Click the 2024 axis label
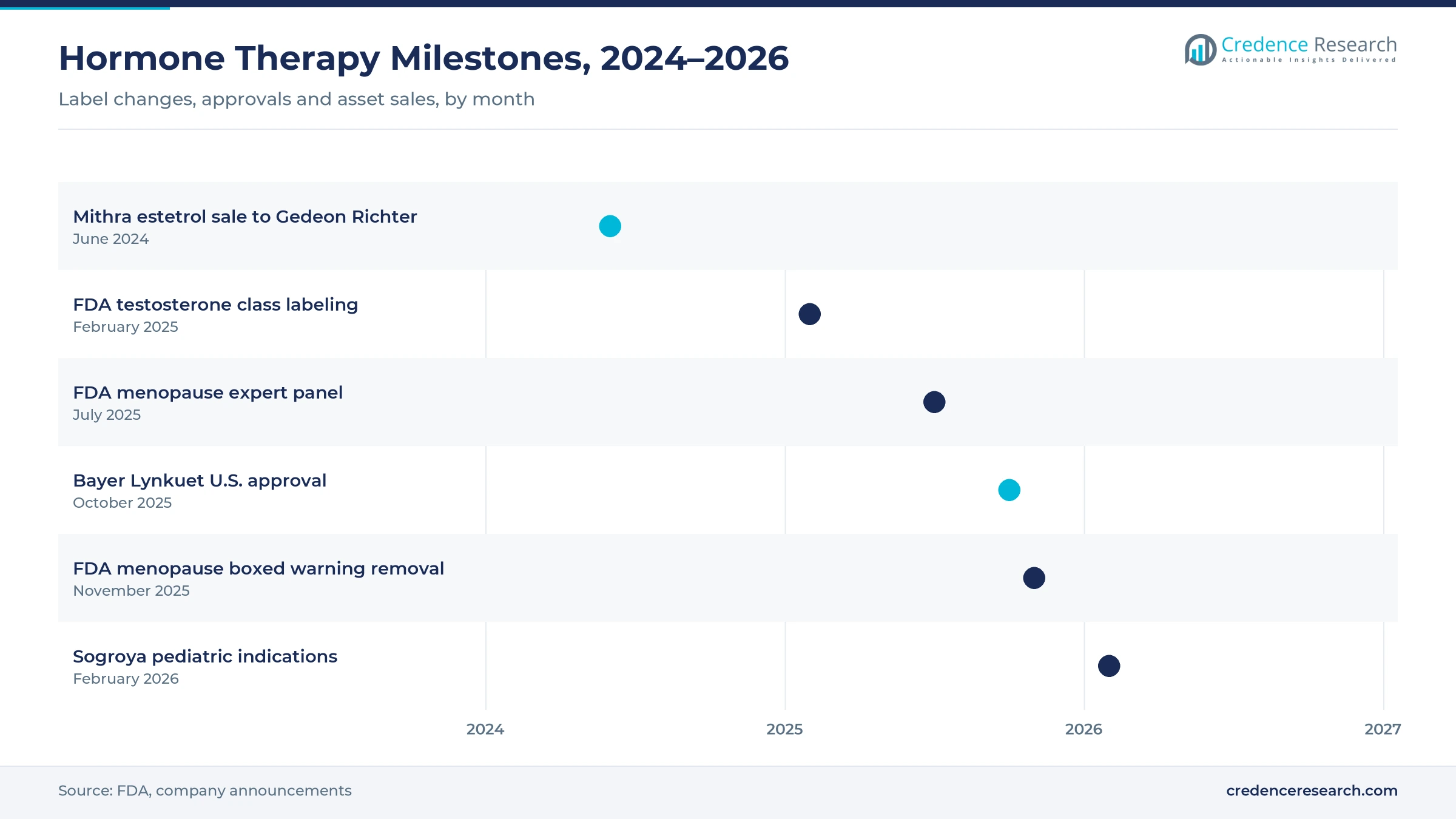 click(485, 729)
